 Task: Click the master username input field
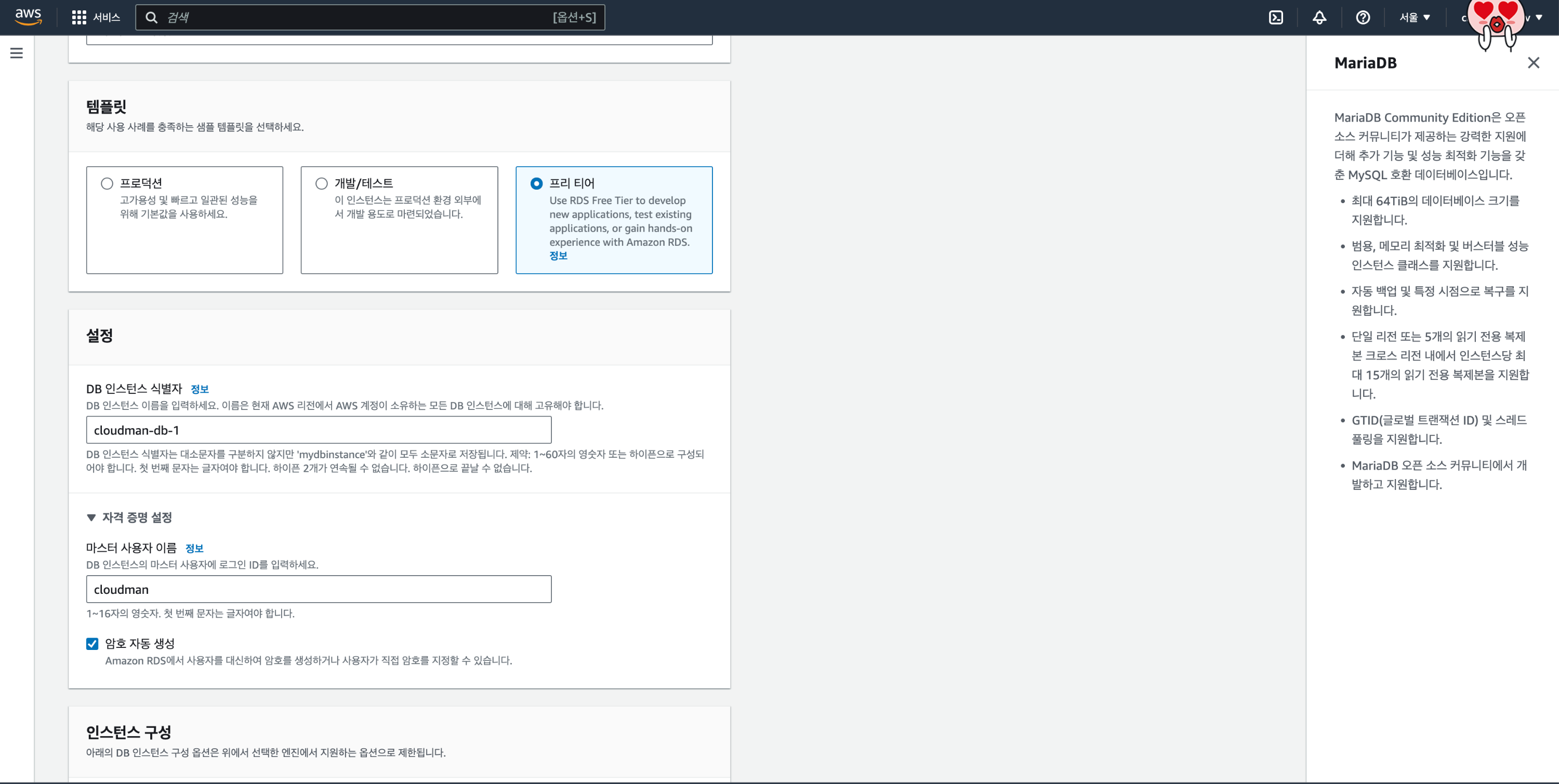[319, 589]
